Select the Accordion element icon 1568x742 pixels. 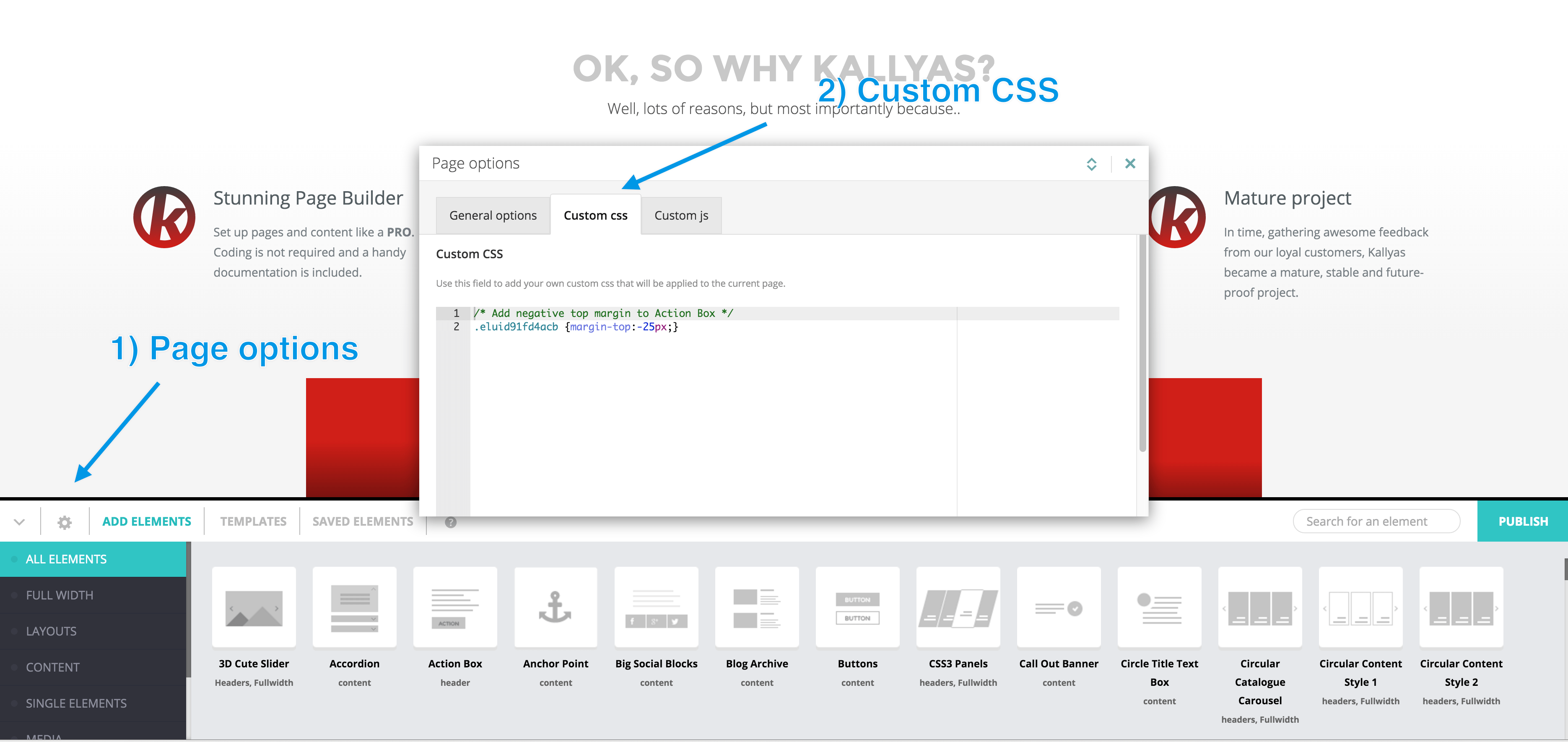[x=354, y=607]
